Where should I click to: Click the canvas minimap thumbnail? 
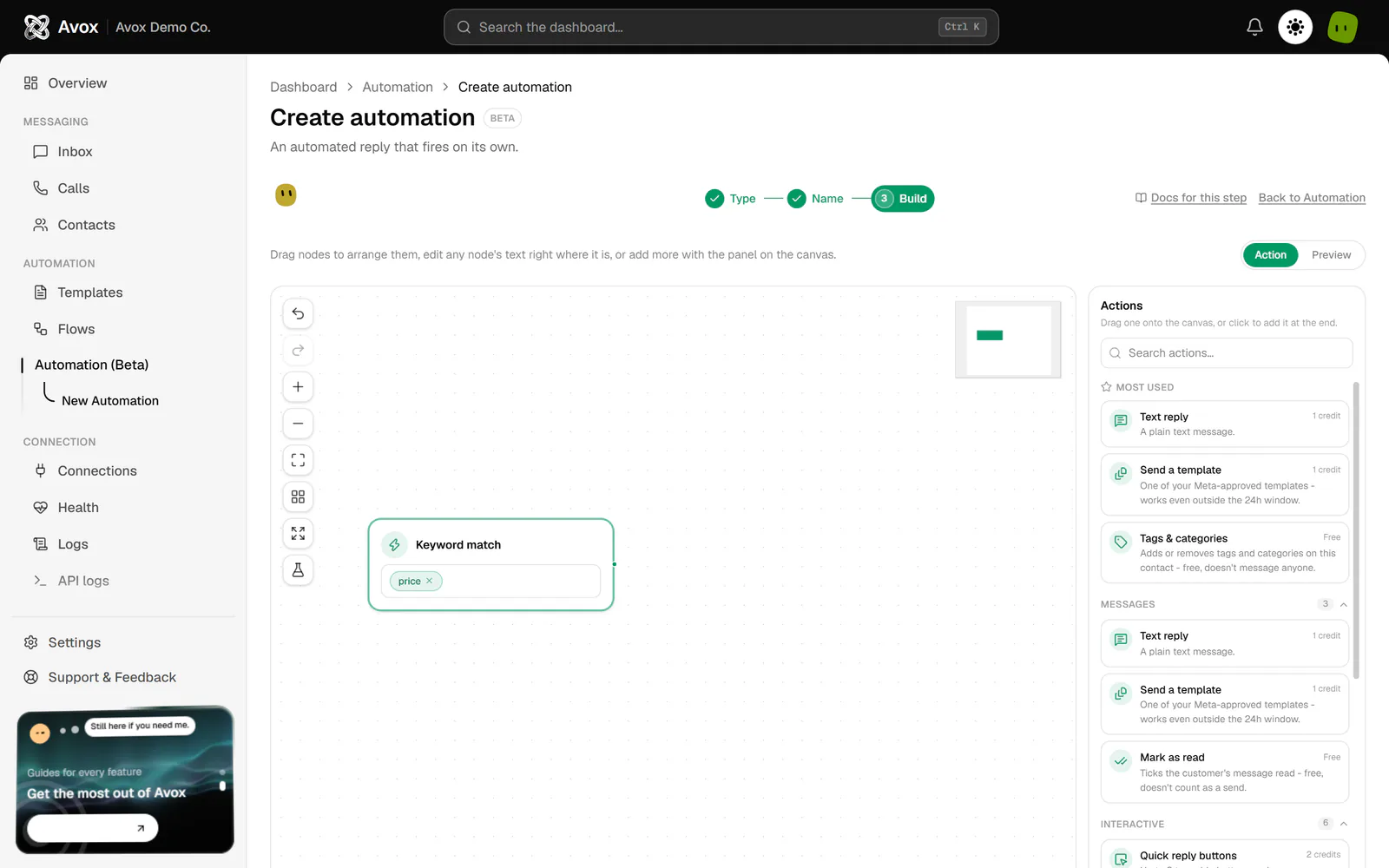[1008, 339]
